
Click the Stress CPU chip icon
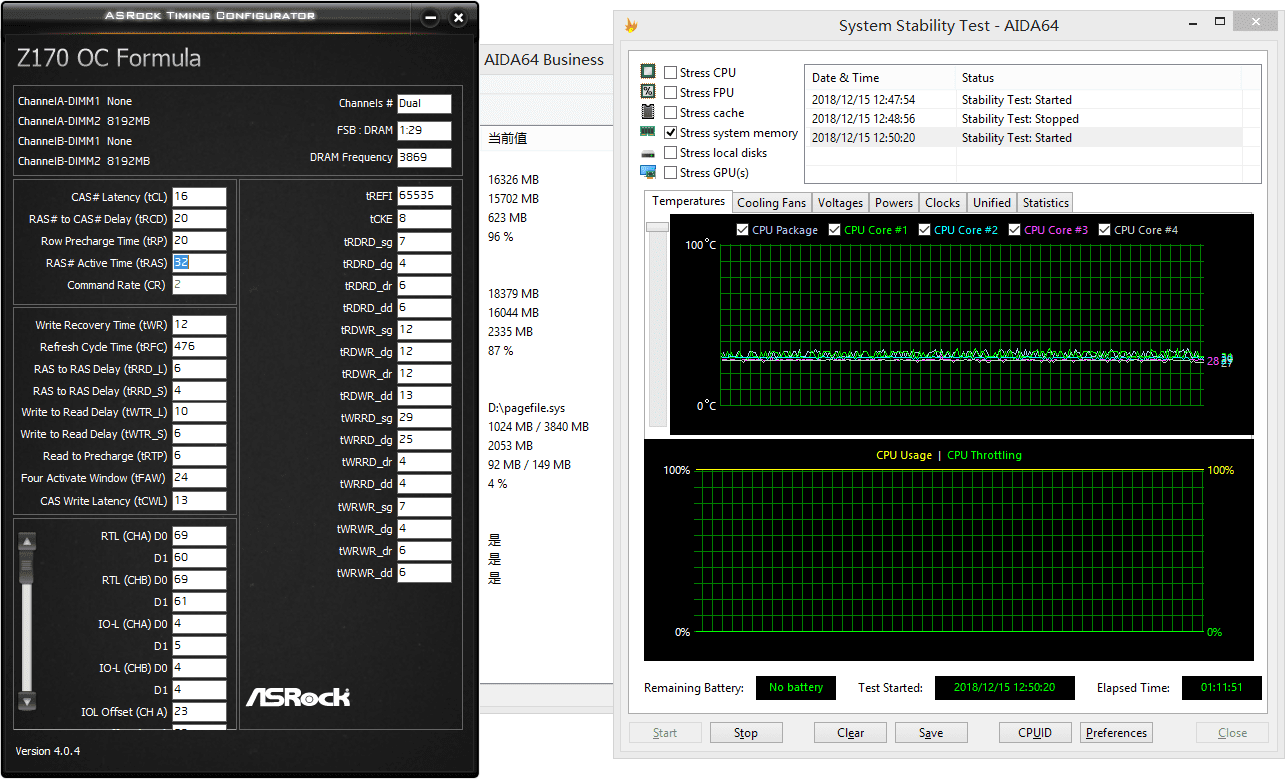[648, 72]
